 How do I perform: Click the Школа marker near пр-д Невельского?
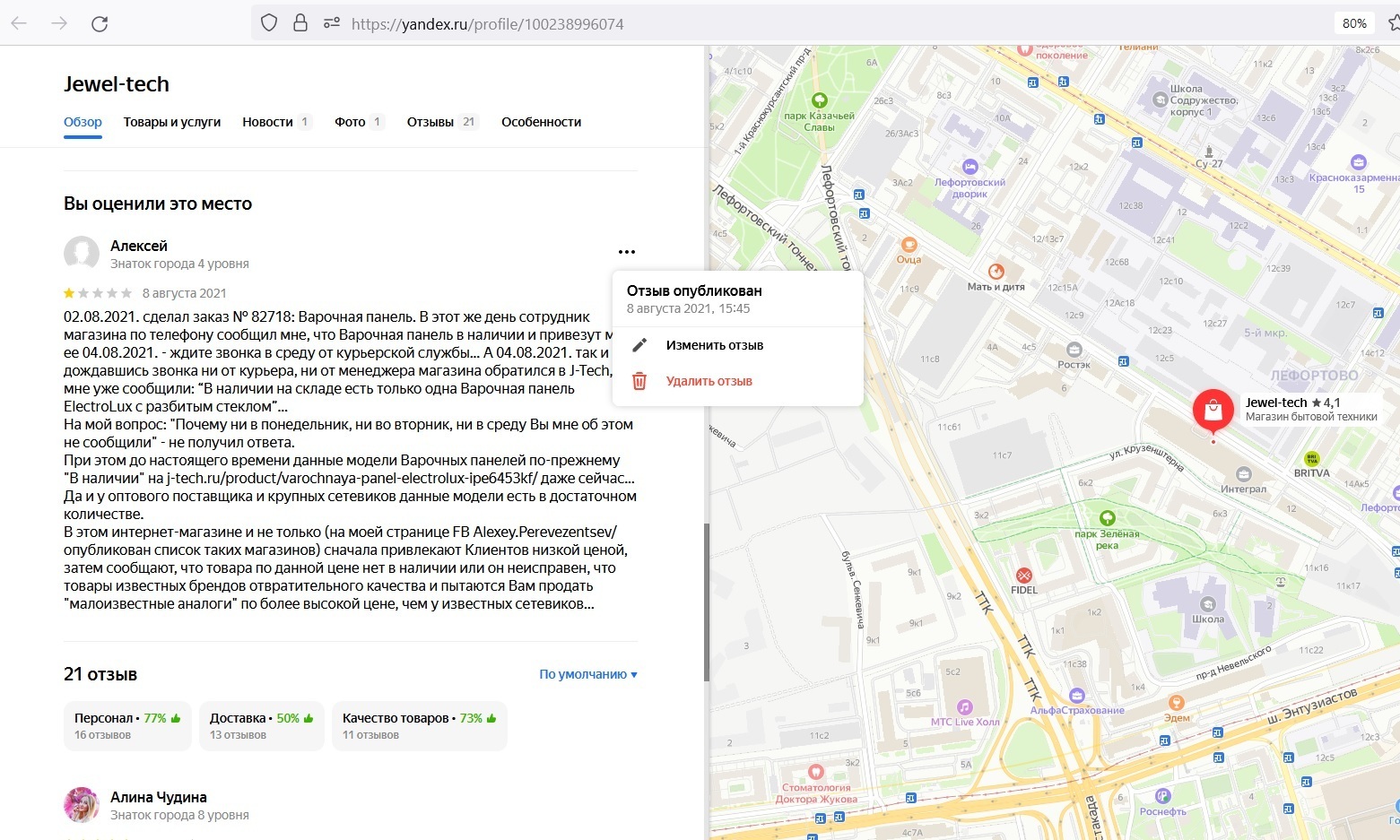coord(1208,604)
